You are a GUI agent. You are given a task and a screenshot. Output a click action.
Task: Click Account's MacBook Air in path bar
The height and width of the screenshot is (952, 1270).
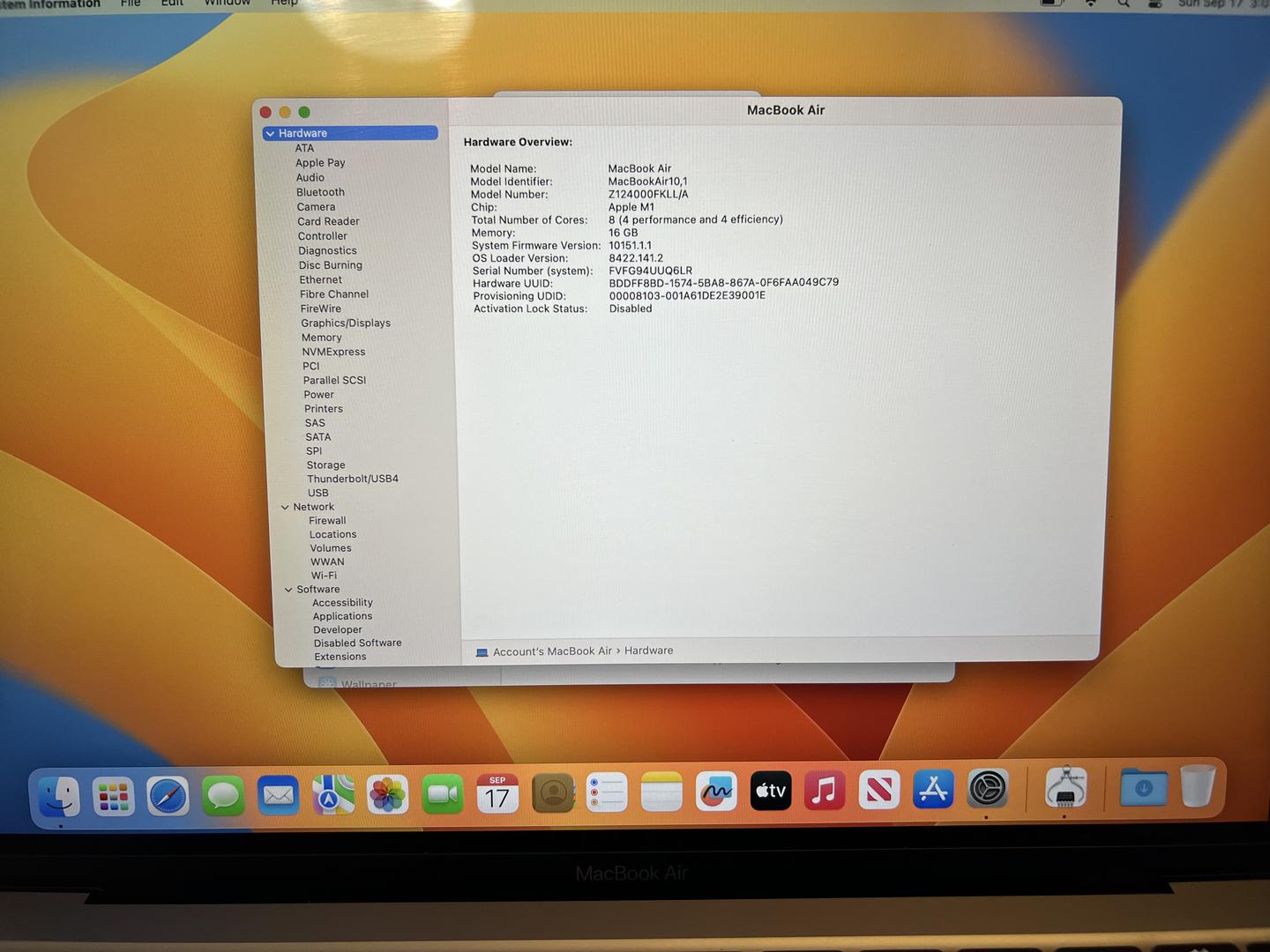click(552, 651)
